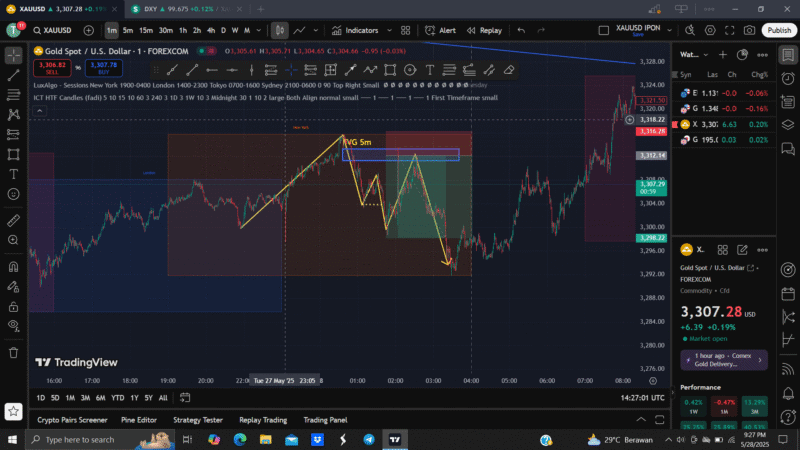Set the chart range to YTD
Image resolution: width=800 pixels, height=450 pixels.
118,397
